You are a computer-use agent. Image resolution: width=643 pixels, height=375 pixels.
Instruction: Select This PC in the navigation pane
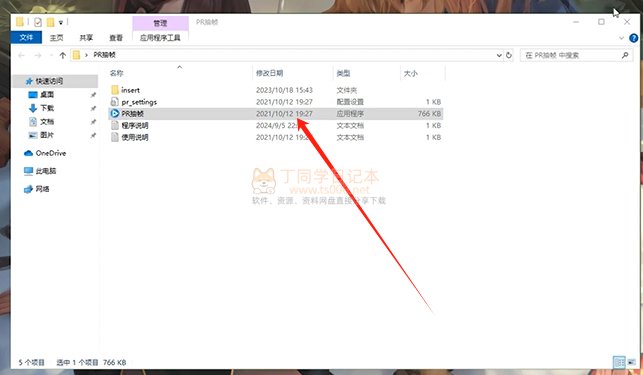pyautogui.click(x=40, y=171)
